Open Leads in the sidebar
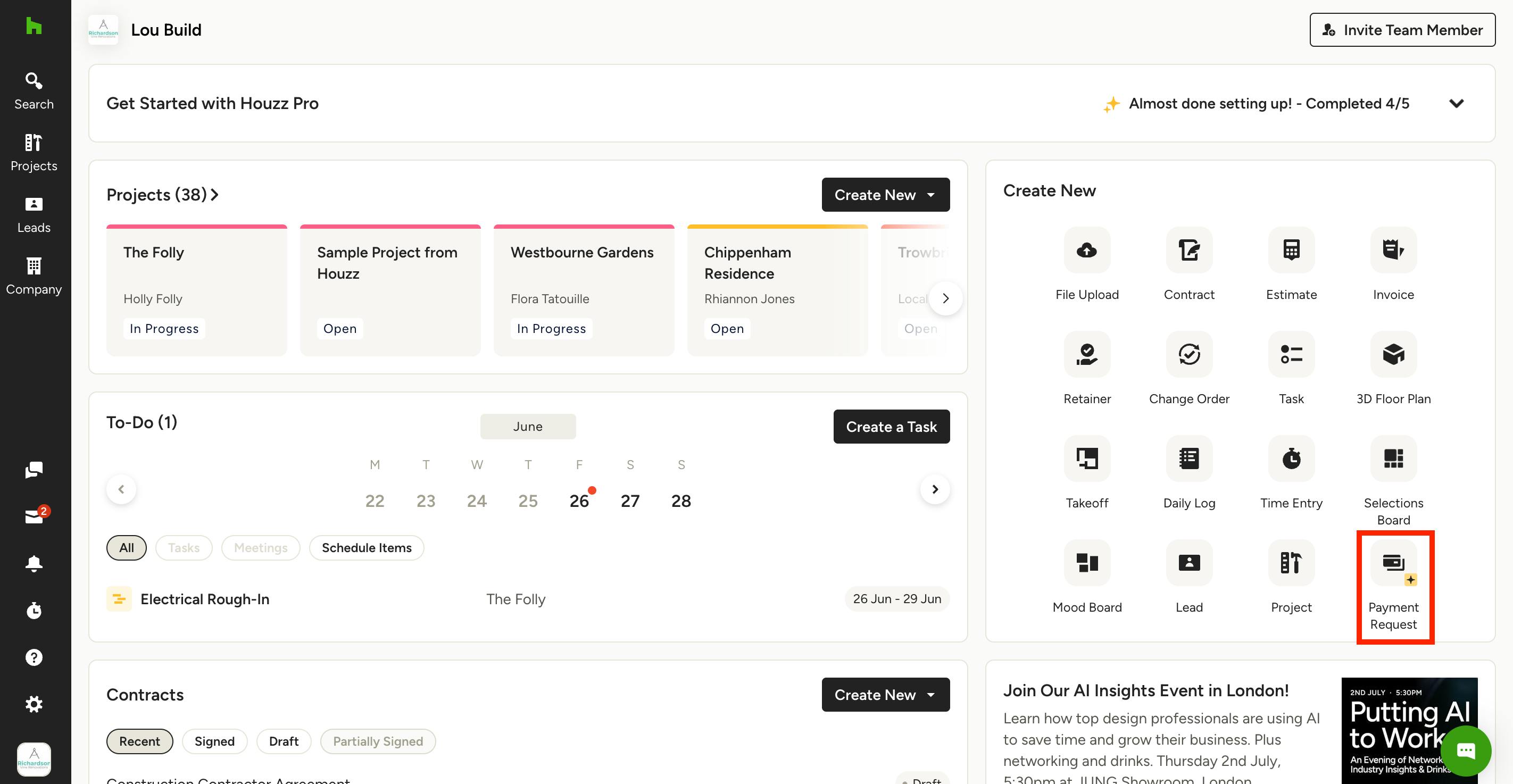Image resolution: width=1513 pixels, height=784 pixels. (34, 214)
